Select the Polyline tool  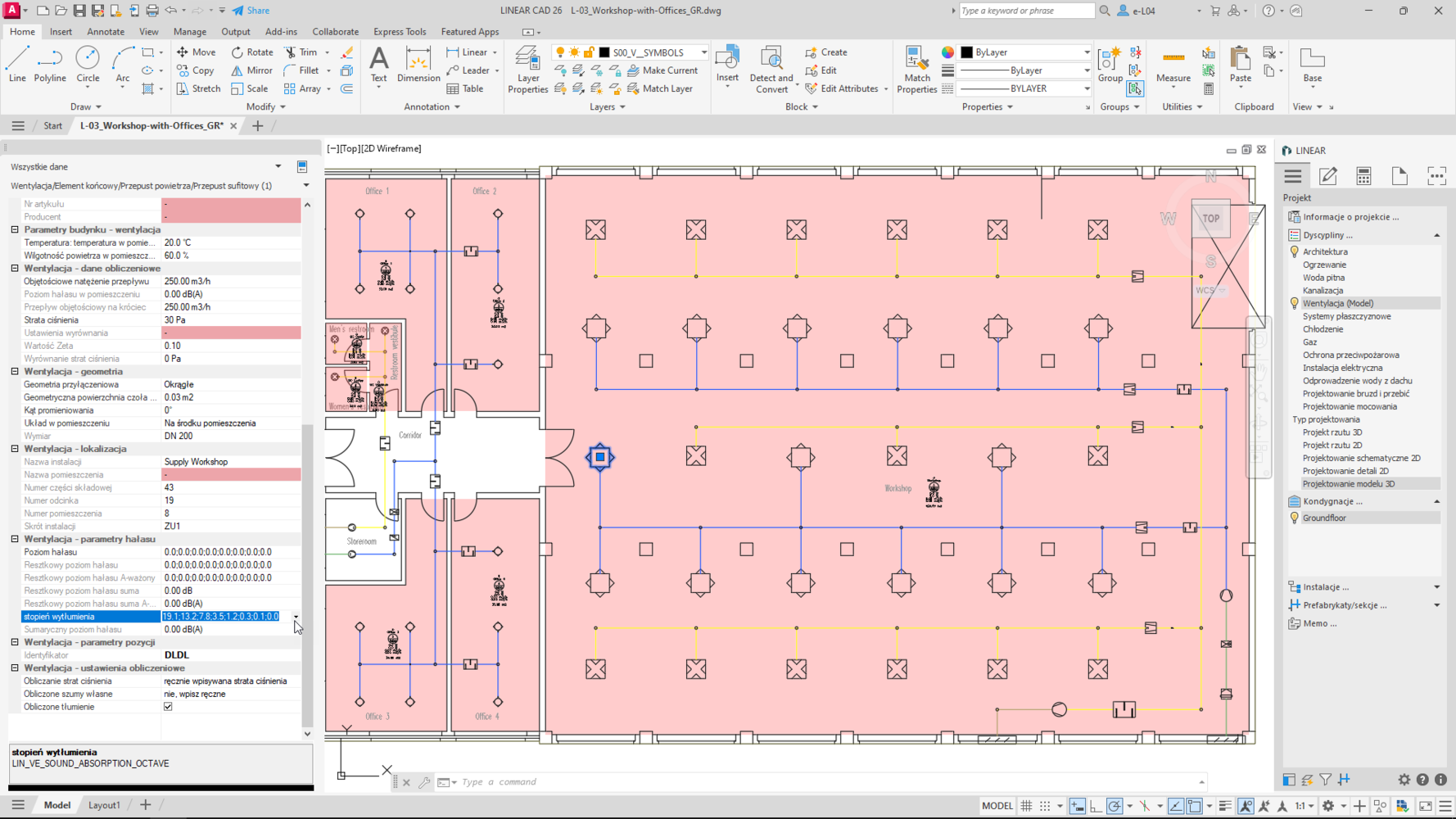point(50,64)
